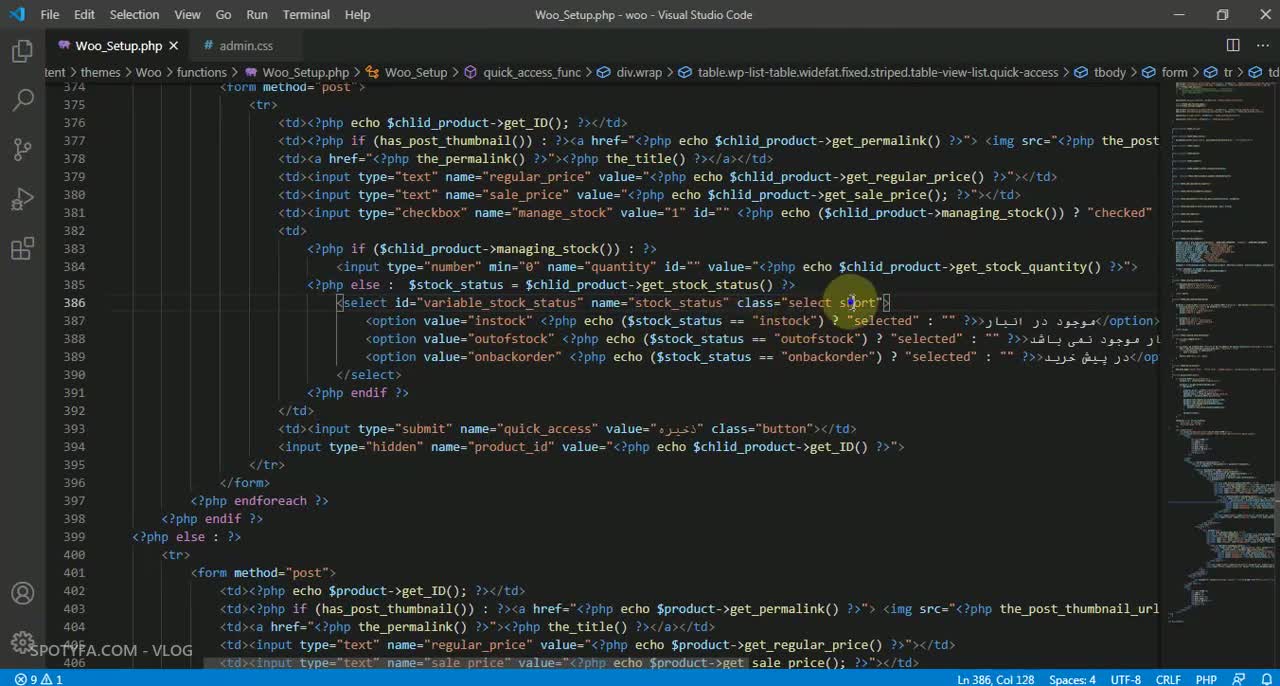
Task: Open the Selection menu
Action: [x=134, y=15]
